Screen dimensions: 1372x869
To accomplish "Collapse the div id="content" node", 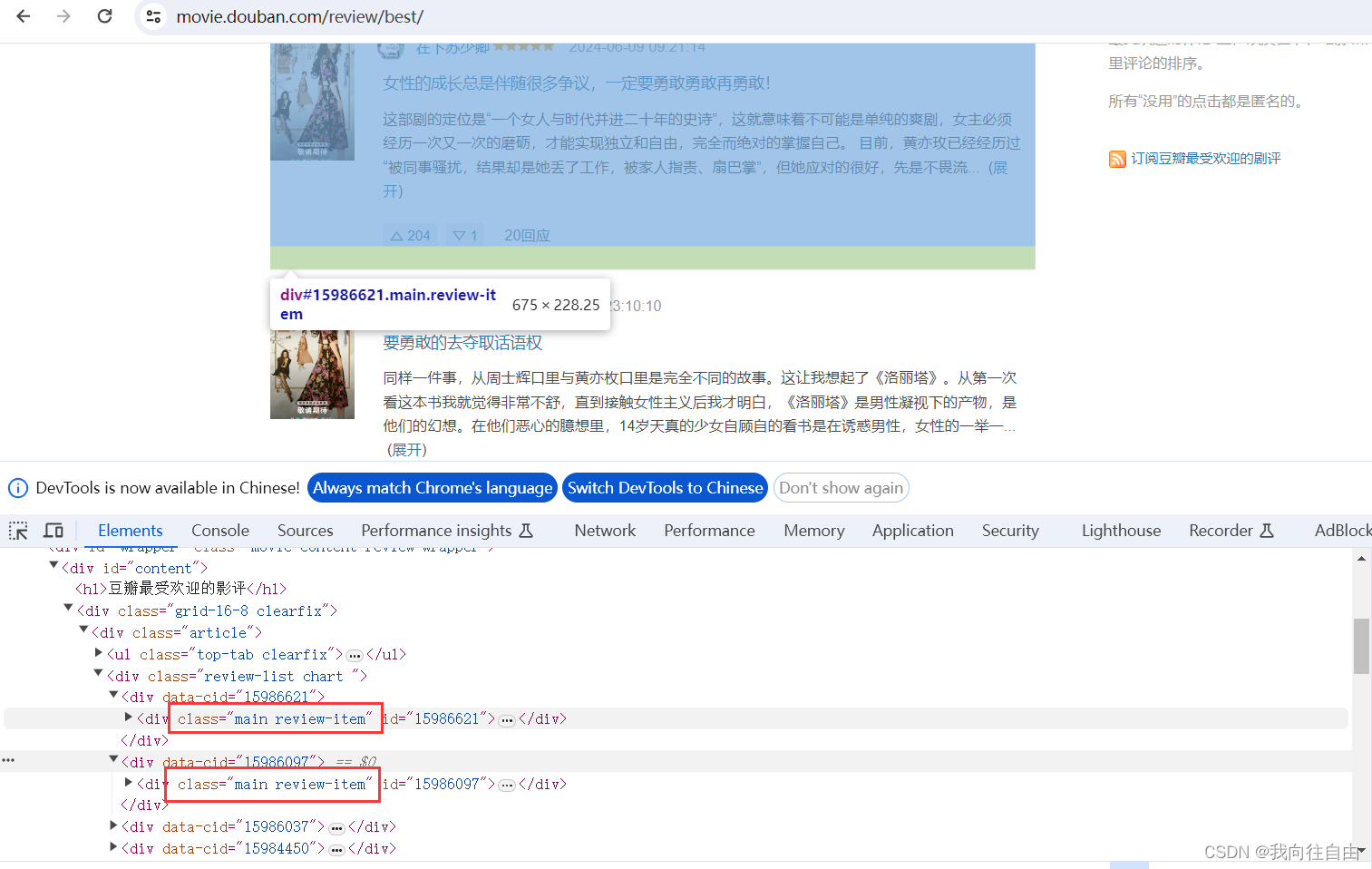I will [54, 566].
